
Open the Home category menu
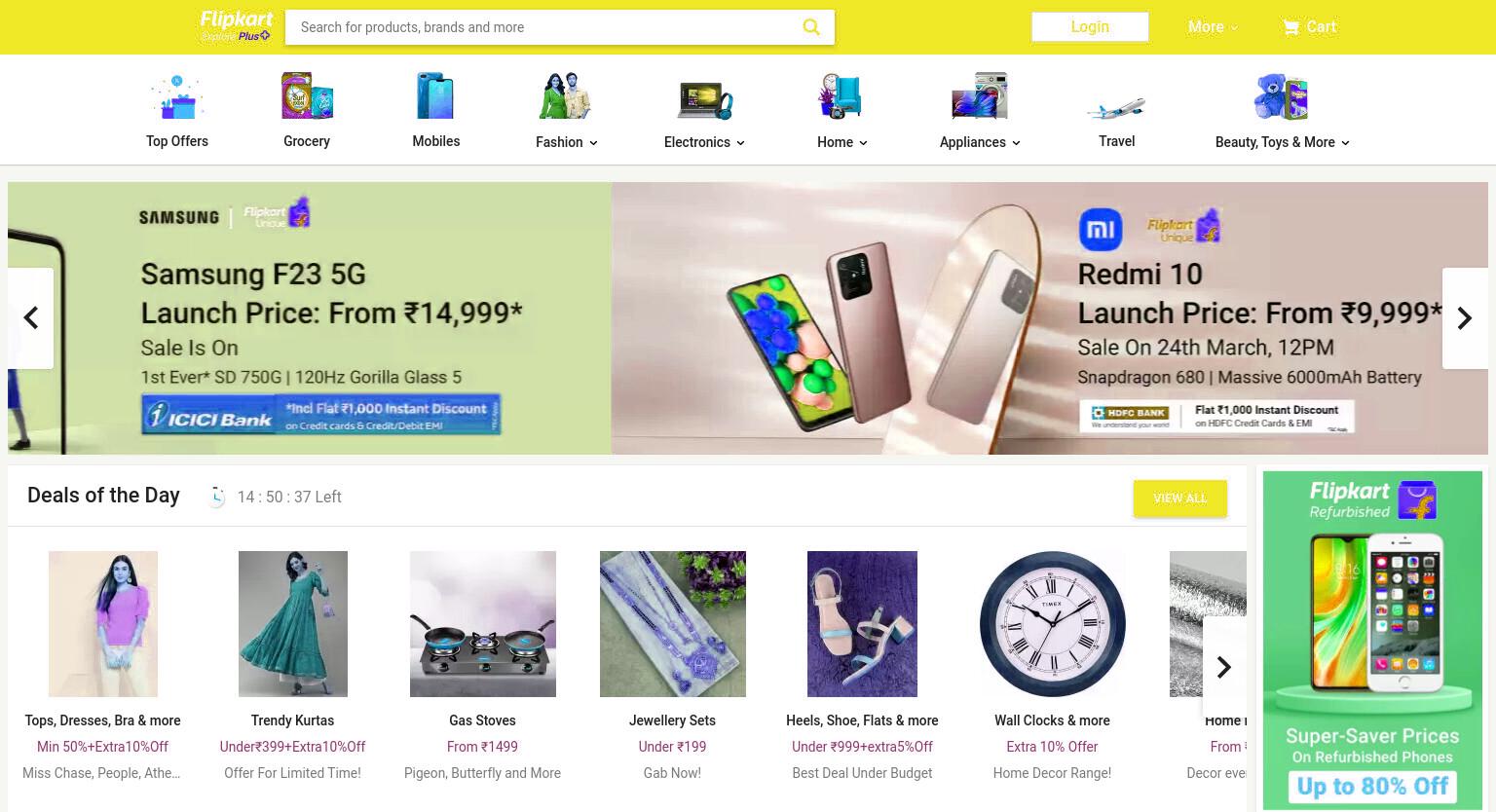[x=842, y=142]
